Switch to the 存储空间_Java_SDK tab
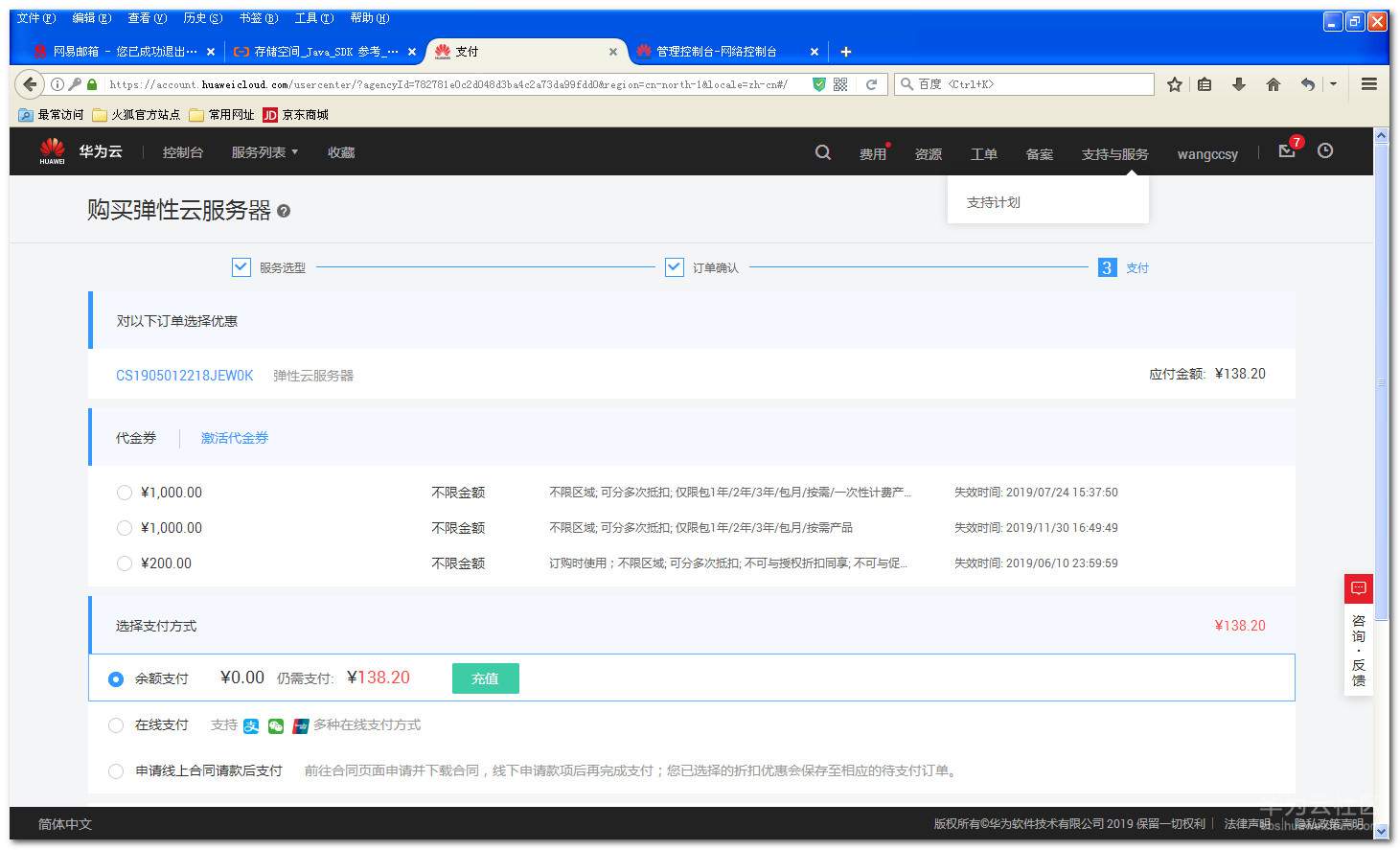1400x850 pixels. 326,52
